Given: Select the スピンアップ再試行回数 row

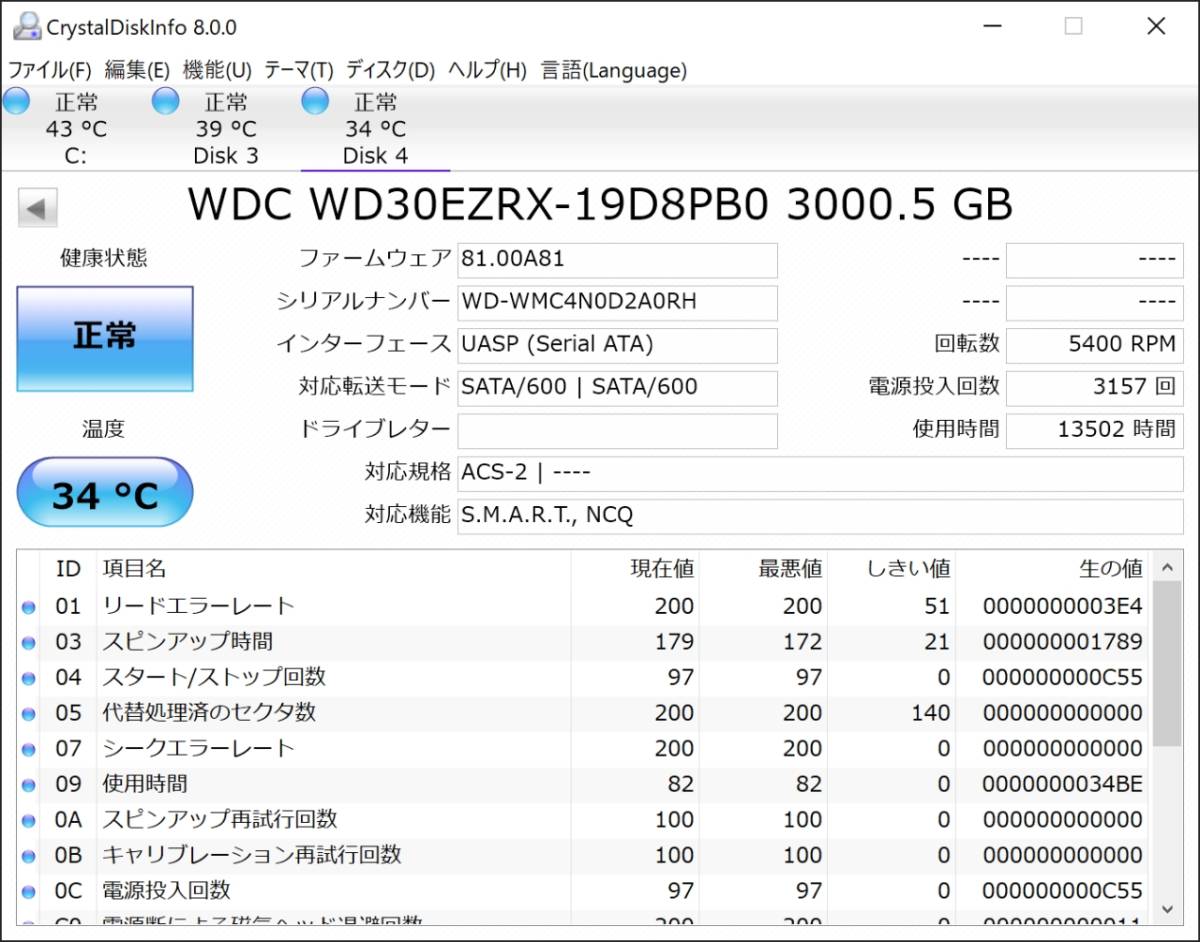Looking at the screenshot, I should click(x=585, y=820).
